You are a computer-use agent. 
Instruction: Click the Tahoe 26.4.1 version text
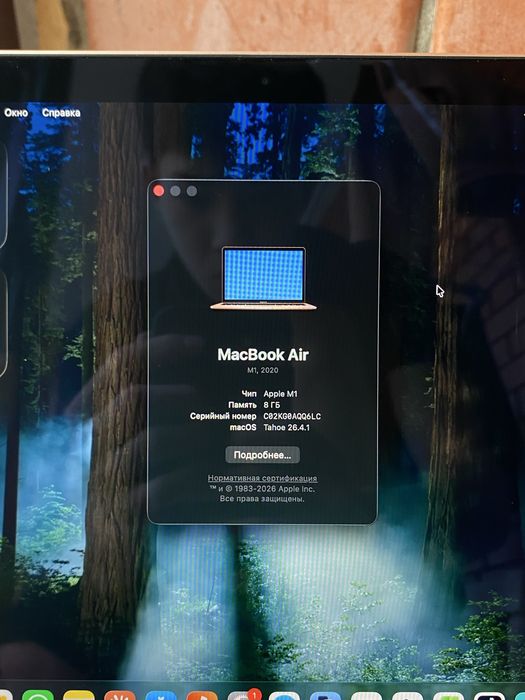click(287, 427)
